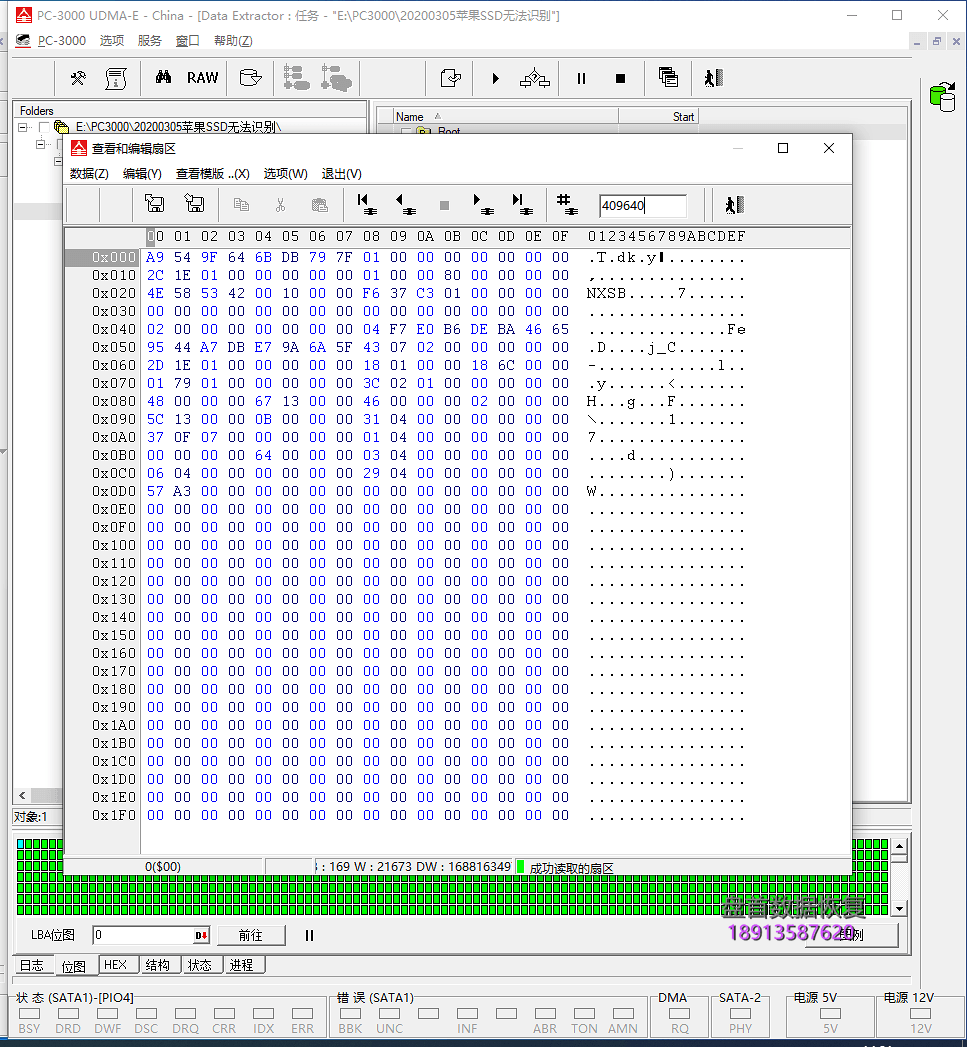Click the export task document icon
967x1047 pixels.
451,78
